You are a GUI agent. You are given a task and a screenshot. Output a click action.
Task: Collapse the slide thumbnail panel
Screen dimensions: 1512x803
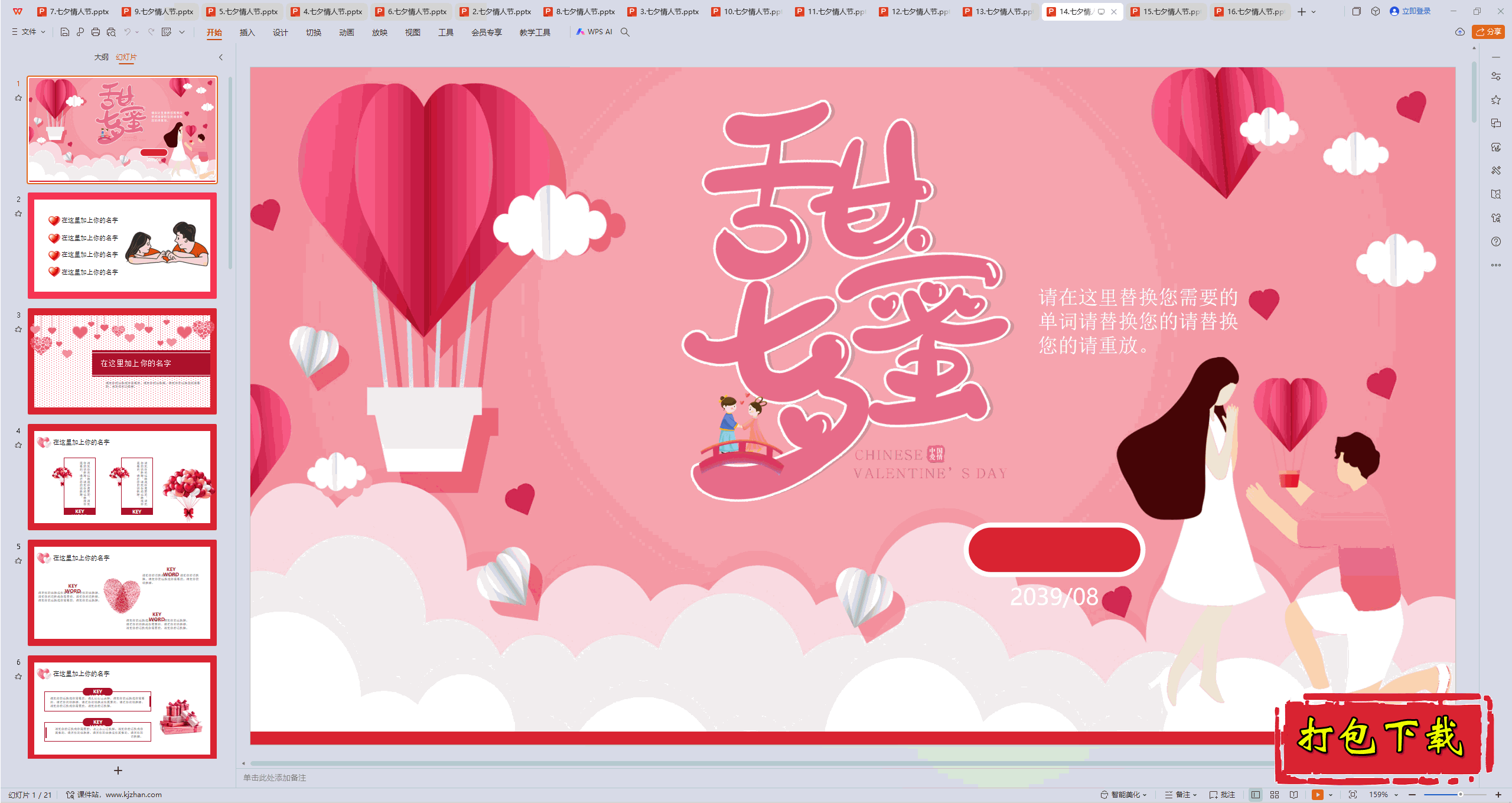(x=221, y=57)
